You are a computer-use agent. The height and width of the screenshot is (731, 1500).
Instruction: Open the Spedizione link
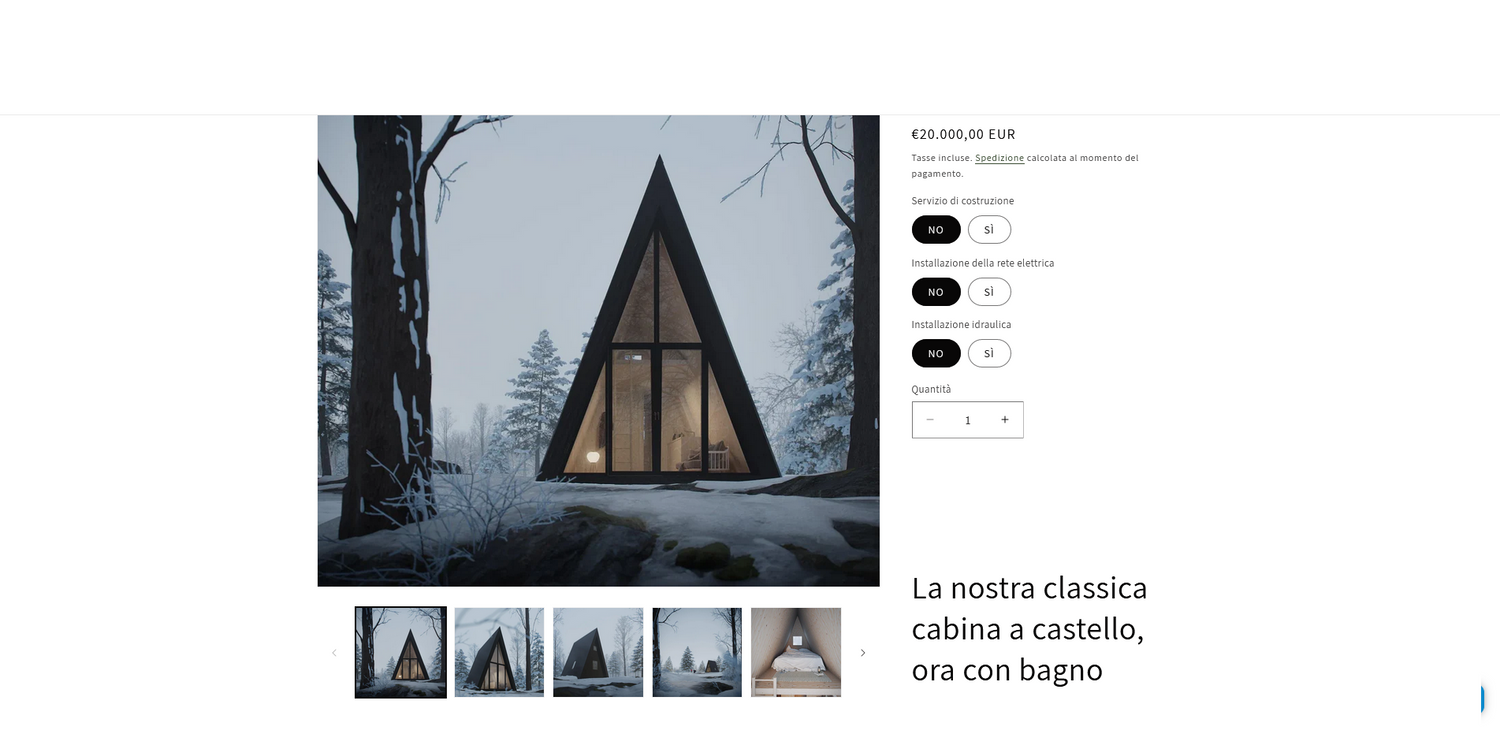coord(999,158)
